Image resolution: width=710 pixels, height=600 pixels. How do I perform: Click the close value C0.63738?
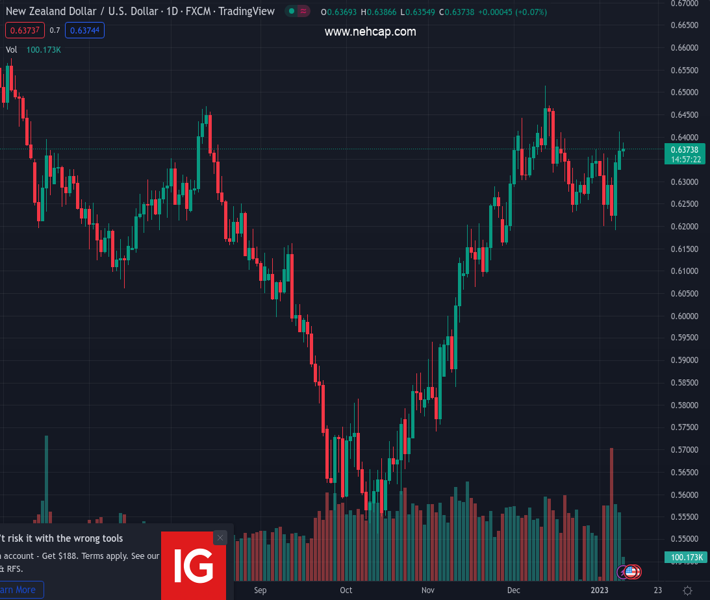click(456, 12)
